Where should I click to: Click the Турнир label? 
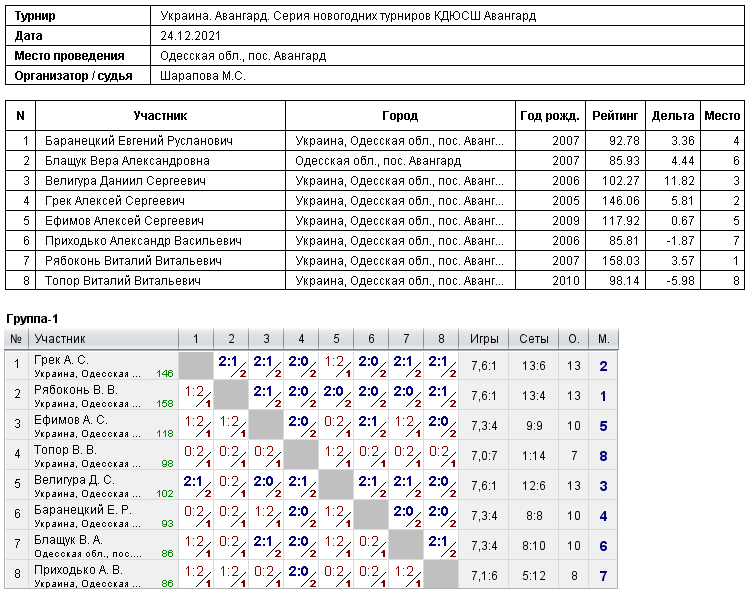35,16
